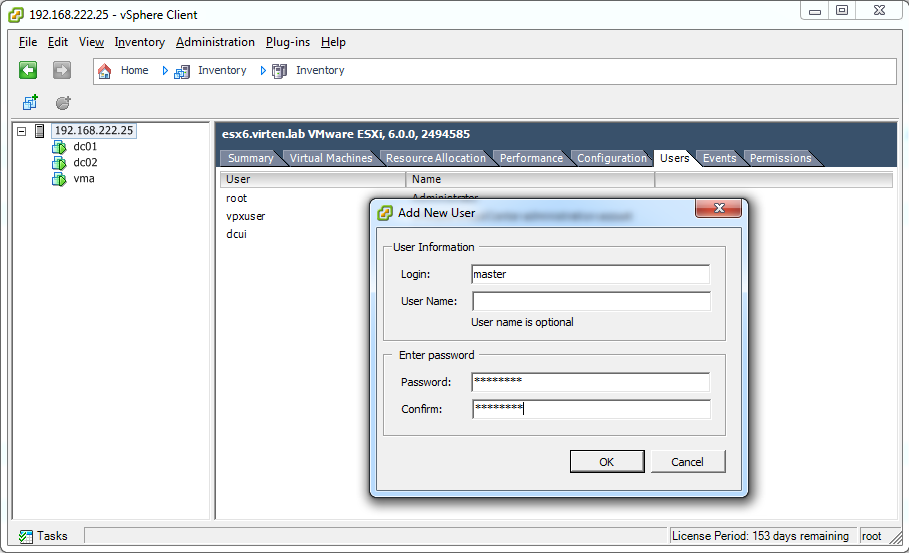Sort by the User column header

pos(313,180)
